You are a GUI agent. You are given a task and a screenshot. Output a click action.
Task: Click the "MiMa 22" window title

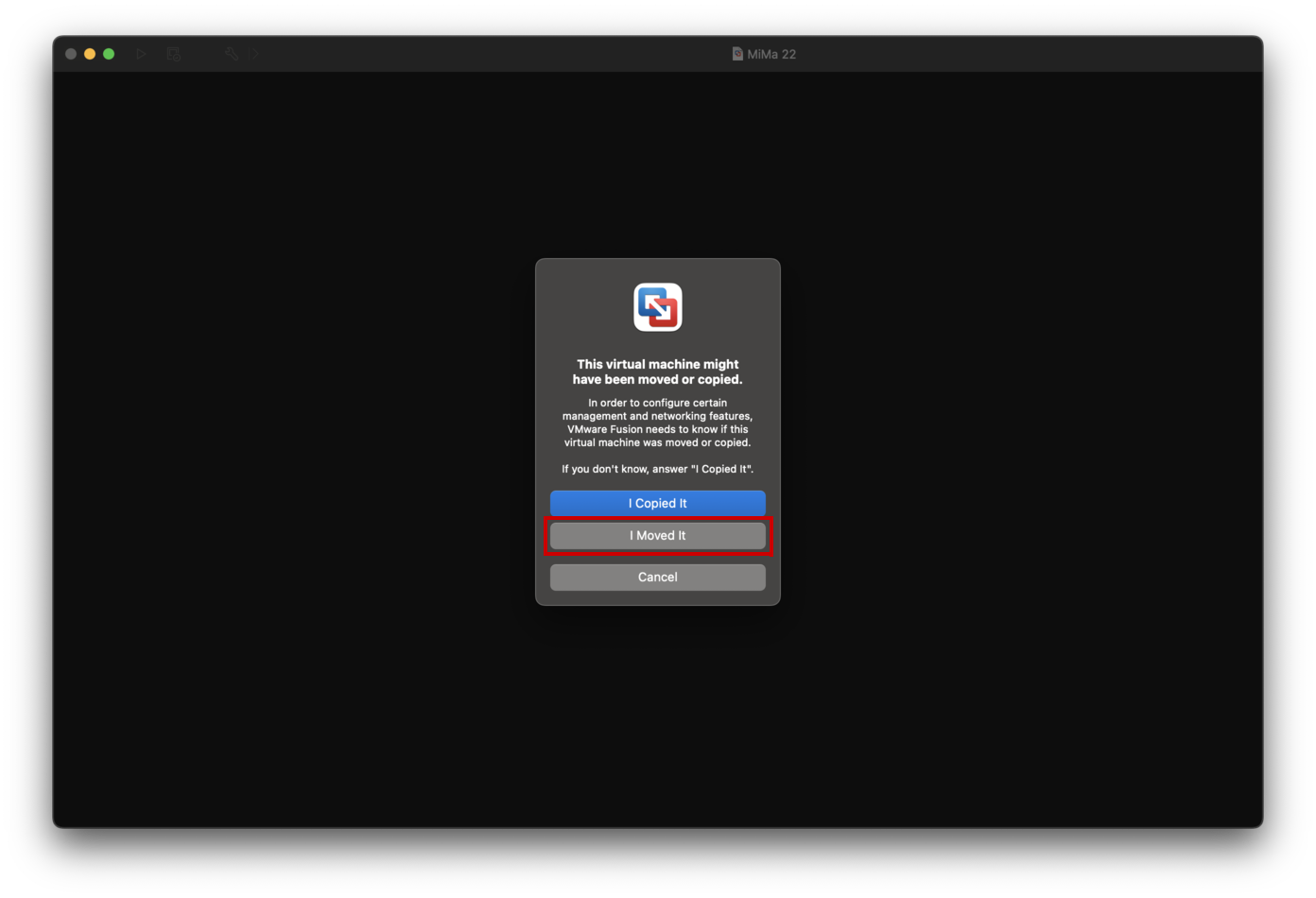point(771,54)
